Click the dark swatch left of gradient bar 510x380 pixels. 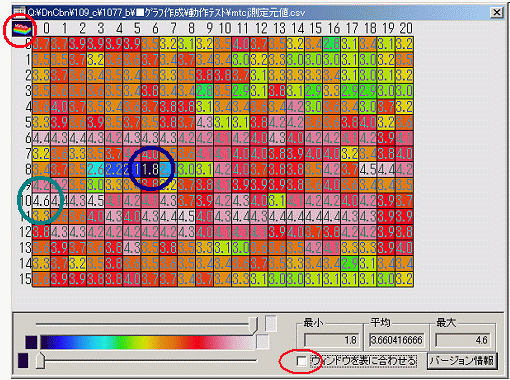pyautogui.click(x=31, y=342)
